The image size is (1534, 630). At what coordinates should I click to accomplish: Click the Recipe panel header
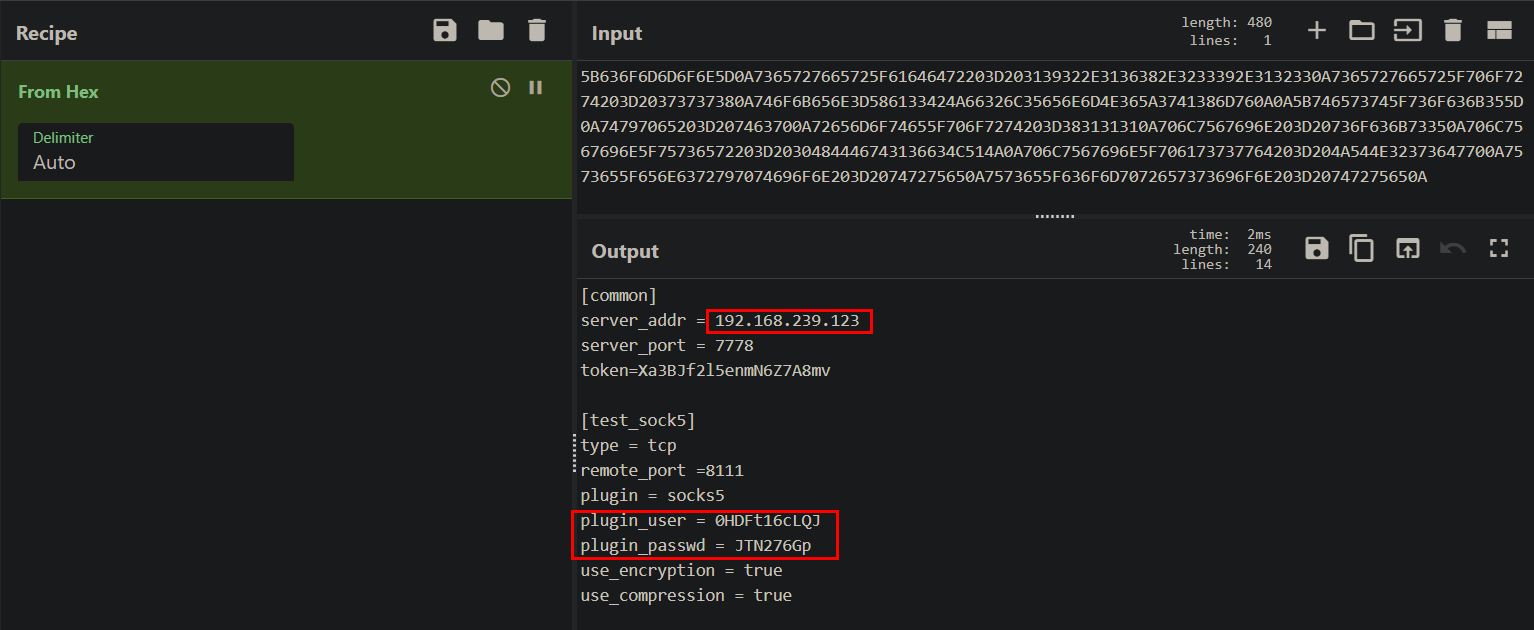tap(46, 33)
